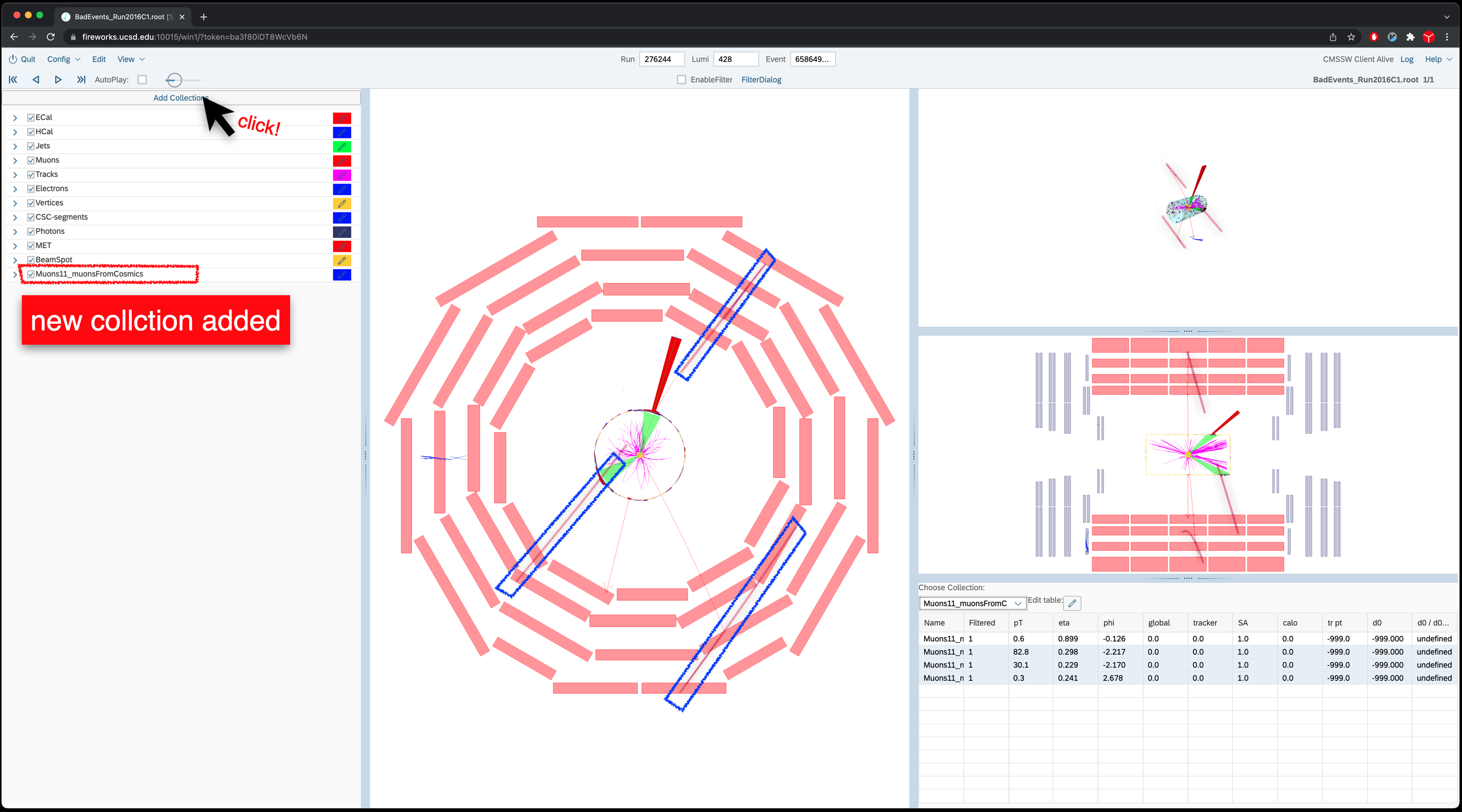Select table row with pT 82.8
This screenshot has width=1462, height=812.
pyautogui.click(x=1187, y=652)
